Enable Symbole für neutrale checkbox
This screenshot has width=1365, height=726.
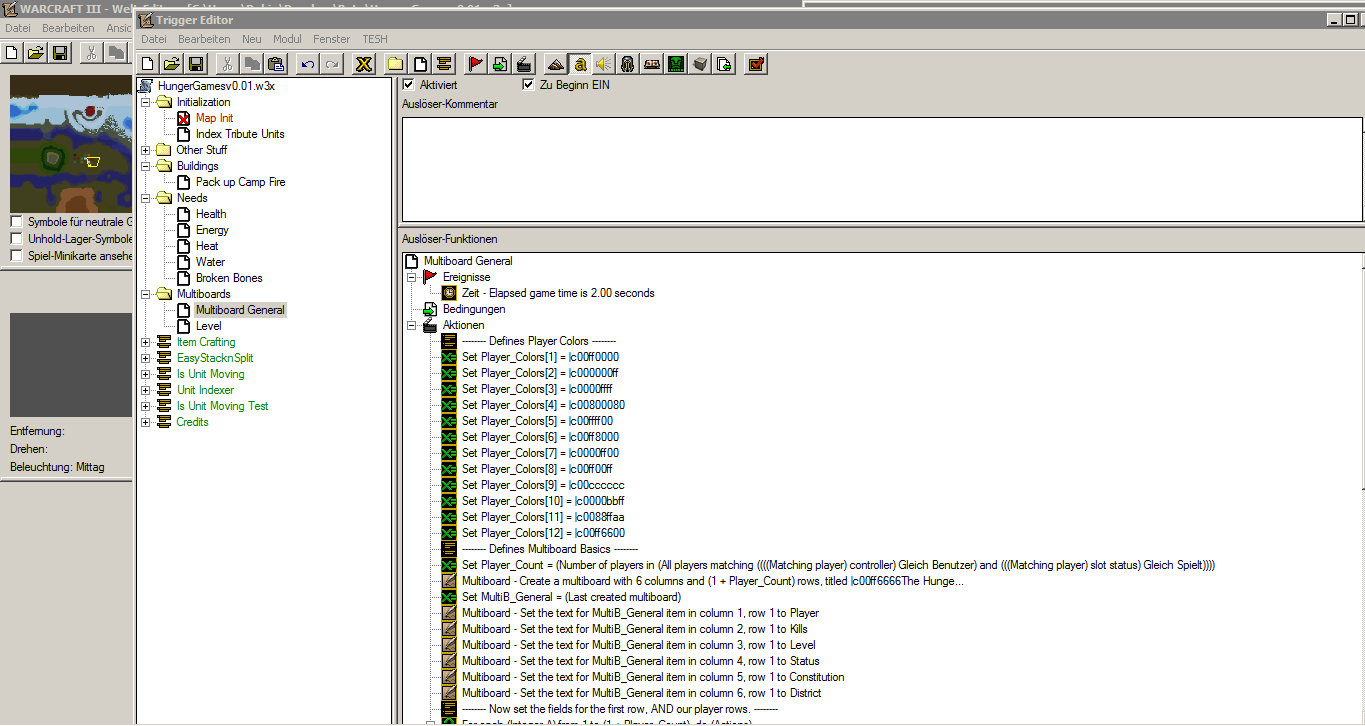click(16, 222)
